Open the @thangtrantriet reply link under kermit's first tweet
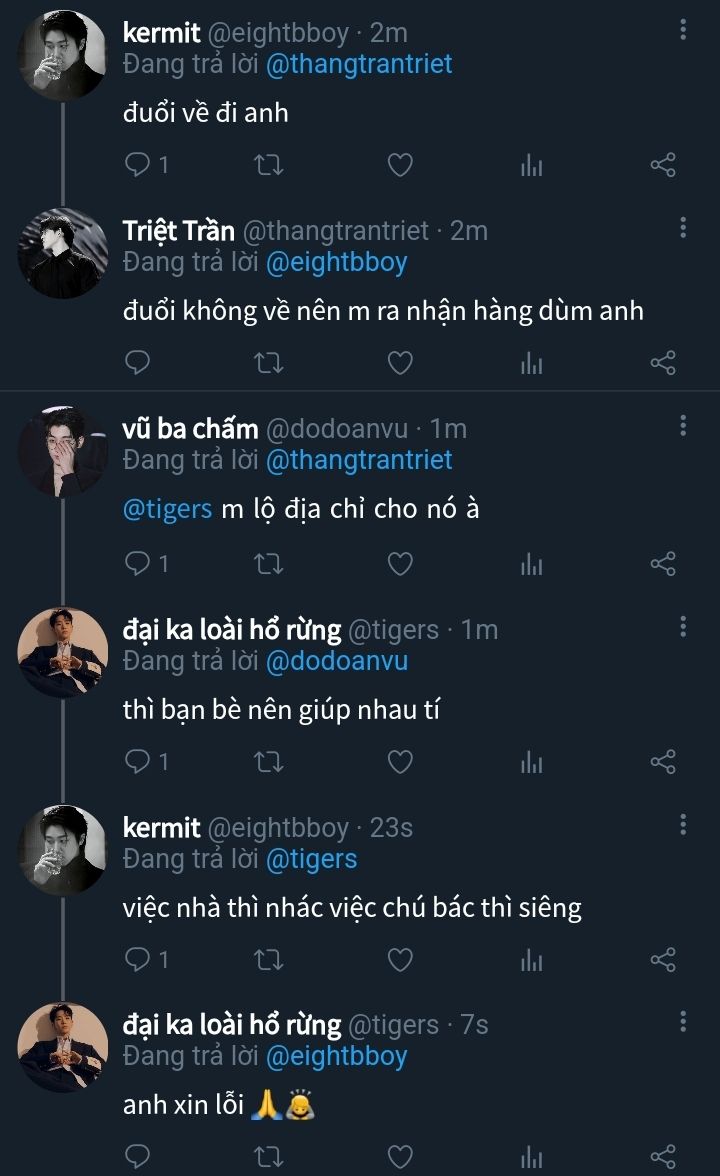This screenshot has width=720, height=1176. pos(359,64)
